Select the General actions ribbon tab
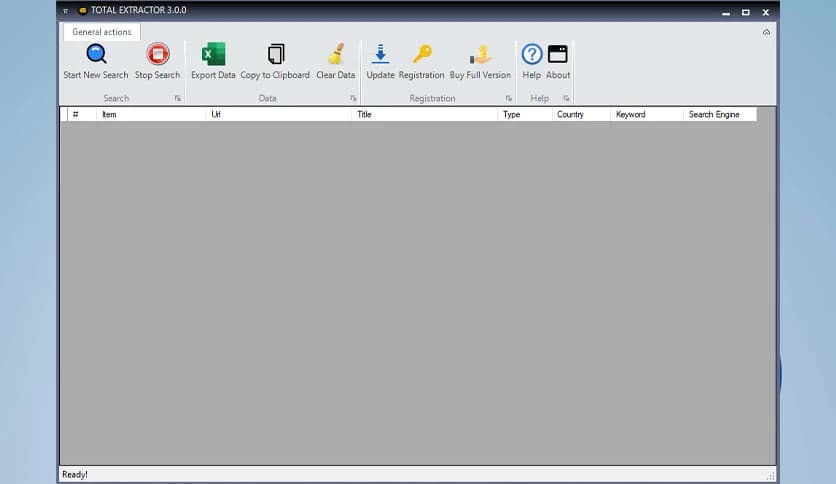836x484 pixels. click(x=102, y=32)
